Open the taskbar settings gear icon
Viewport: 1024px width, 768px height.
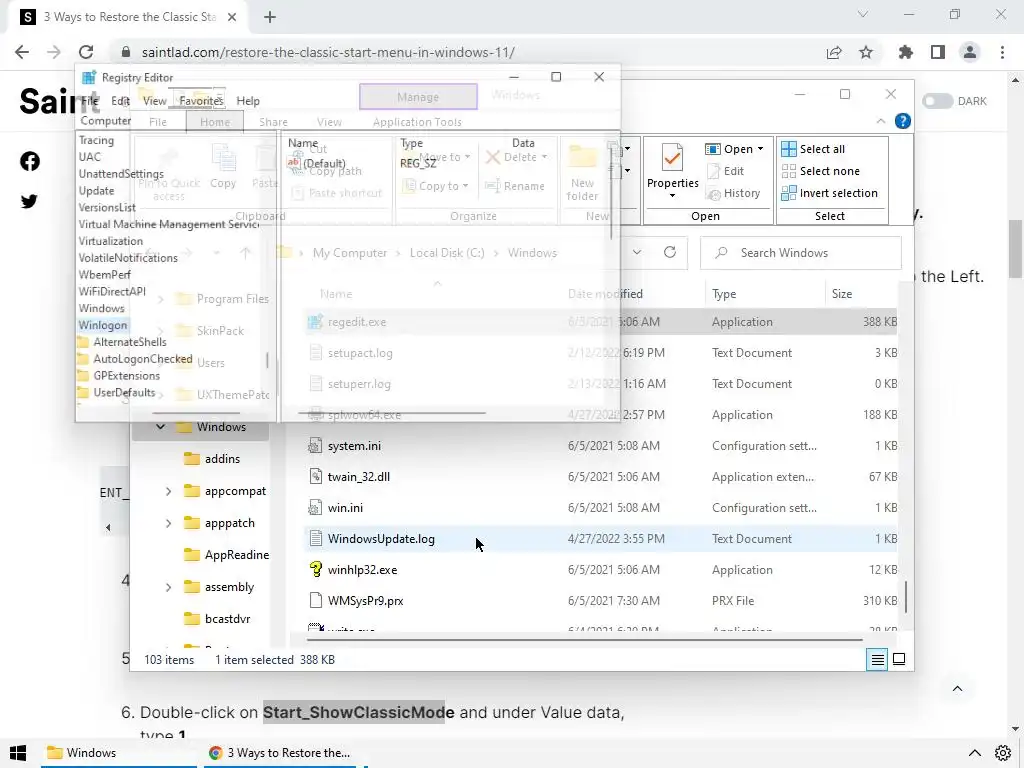1003,753
